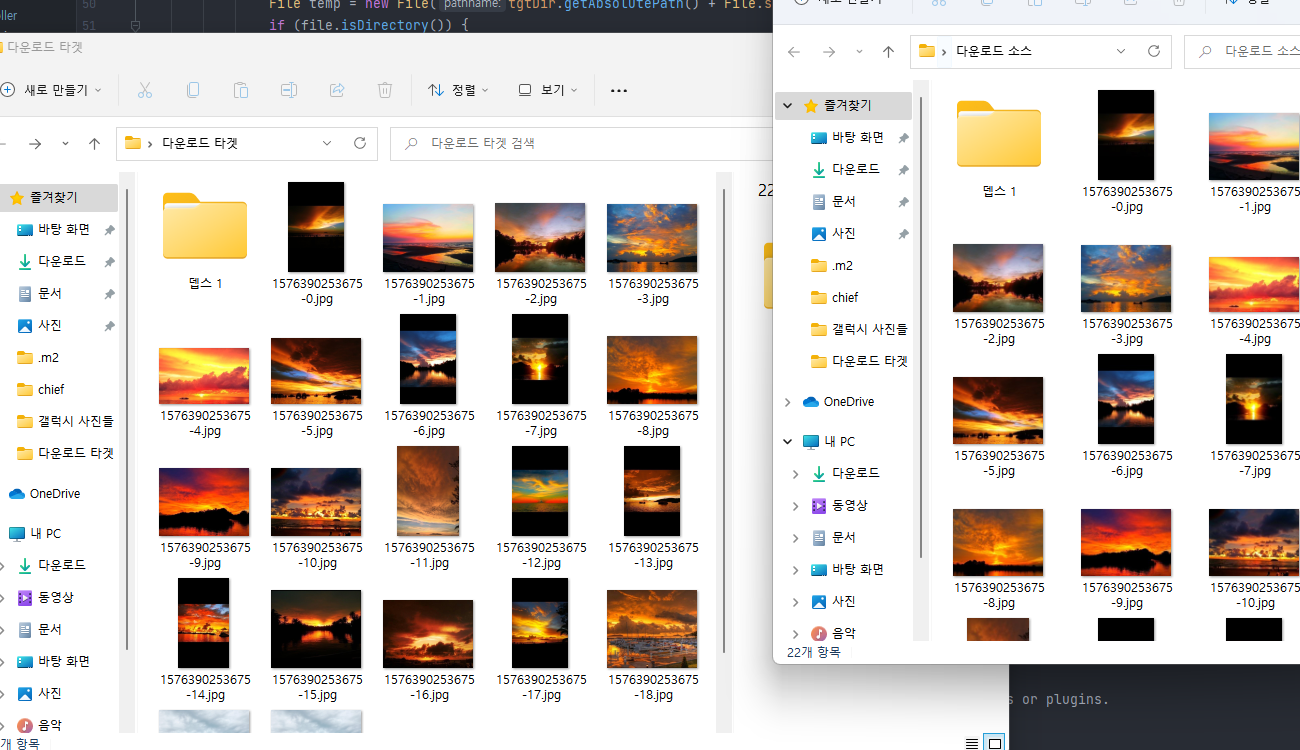The width and height of the screenshot is (1300, 750).
Task: Click 새로 만들기 button in left window toolbar
Action: [x=51, y=90]
